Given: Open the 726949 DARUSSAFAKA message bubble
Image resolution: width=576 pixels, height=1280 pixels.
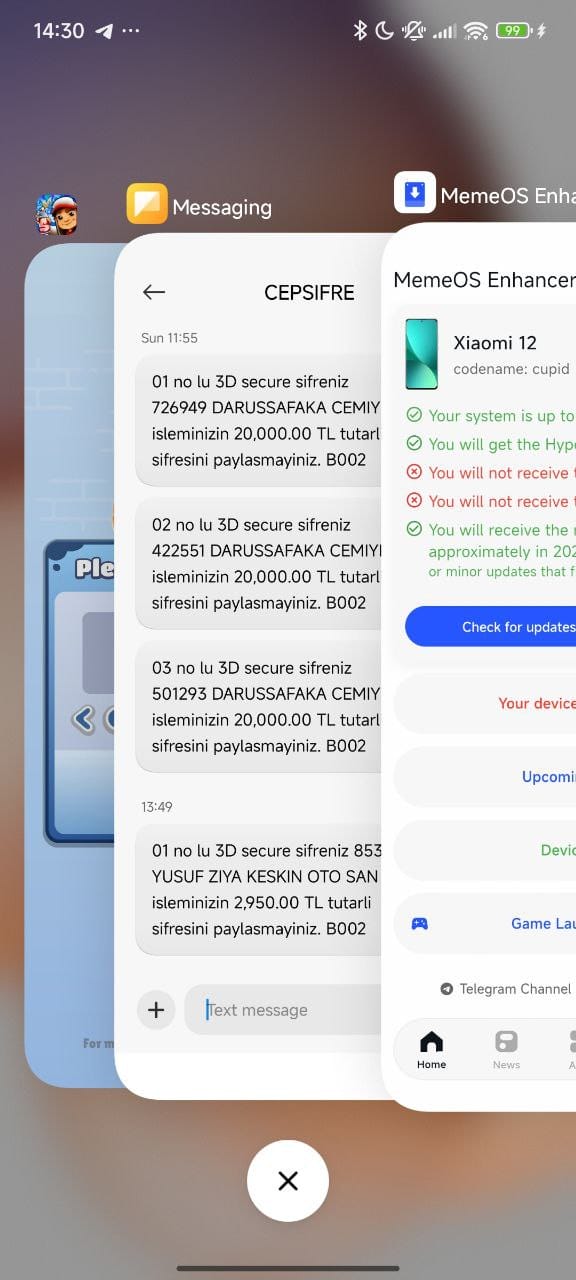Looking at the screenshot, I should pyautogui.click(x=260, y=421).
